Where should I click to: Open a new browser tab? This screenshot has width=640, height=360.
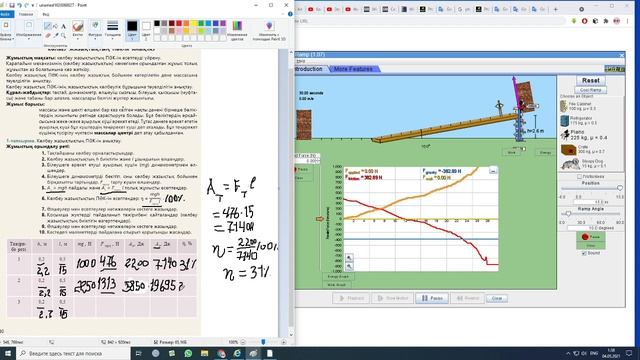click(x=555, y=9)
